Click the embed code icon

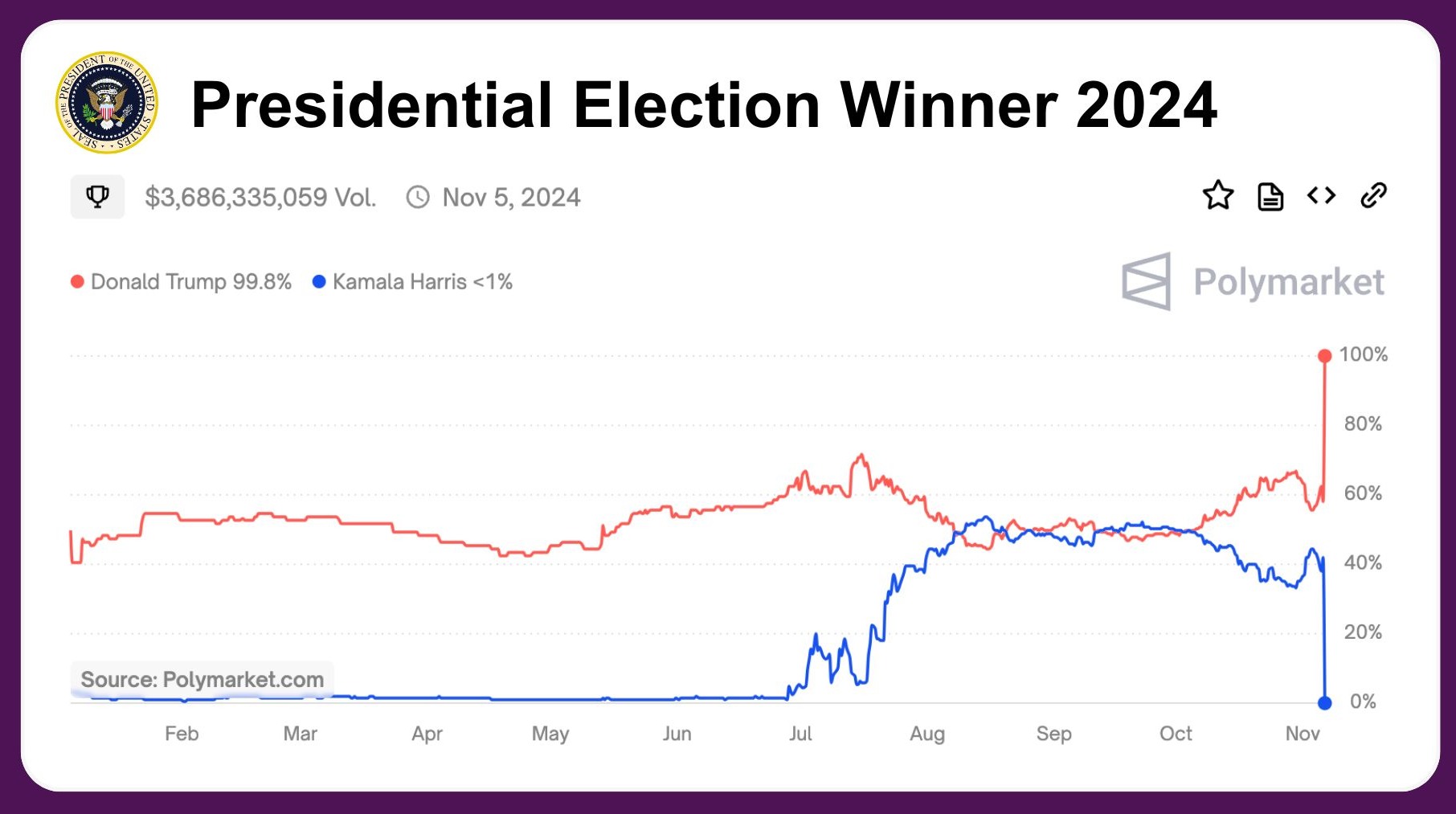[x=1321, y=195]
